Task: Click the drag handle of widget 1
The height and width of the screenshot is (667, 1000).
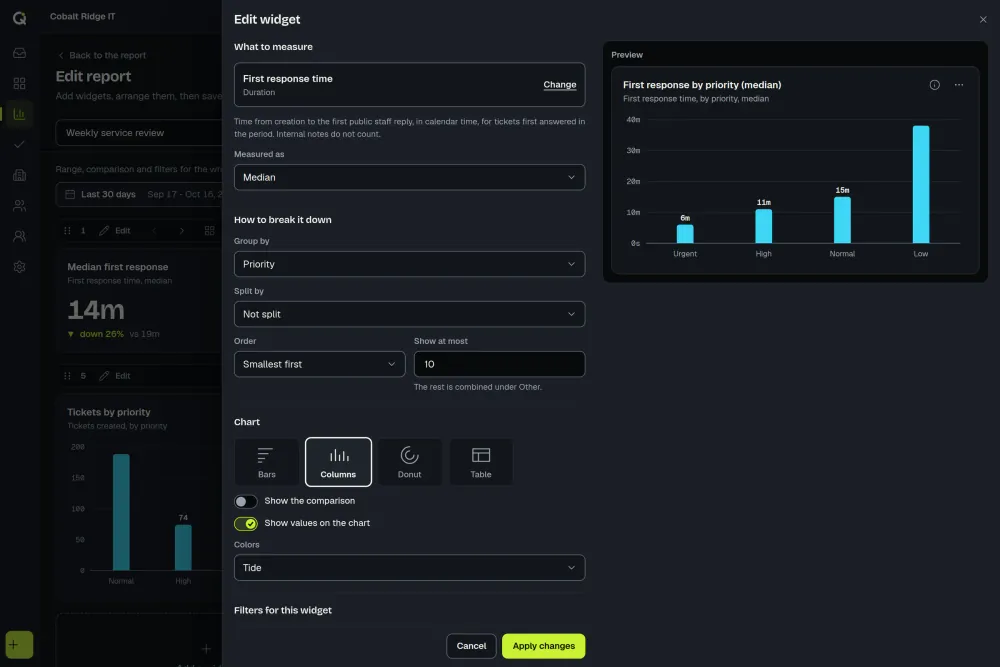Action: click(x=67, y=231)
